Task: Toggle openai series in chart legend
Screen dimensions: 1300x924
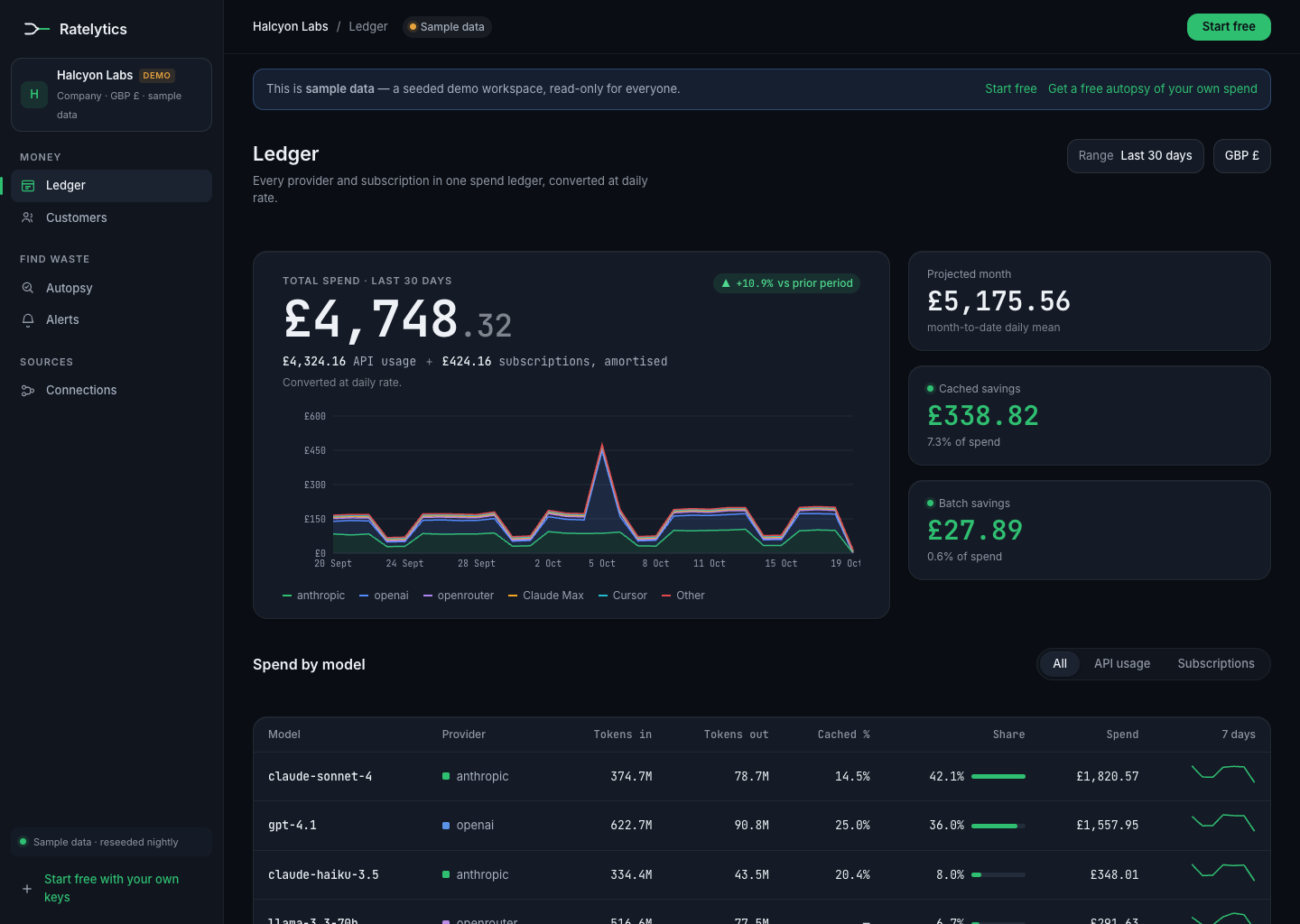Action: pyautogui.click(x=385, y=596)
